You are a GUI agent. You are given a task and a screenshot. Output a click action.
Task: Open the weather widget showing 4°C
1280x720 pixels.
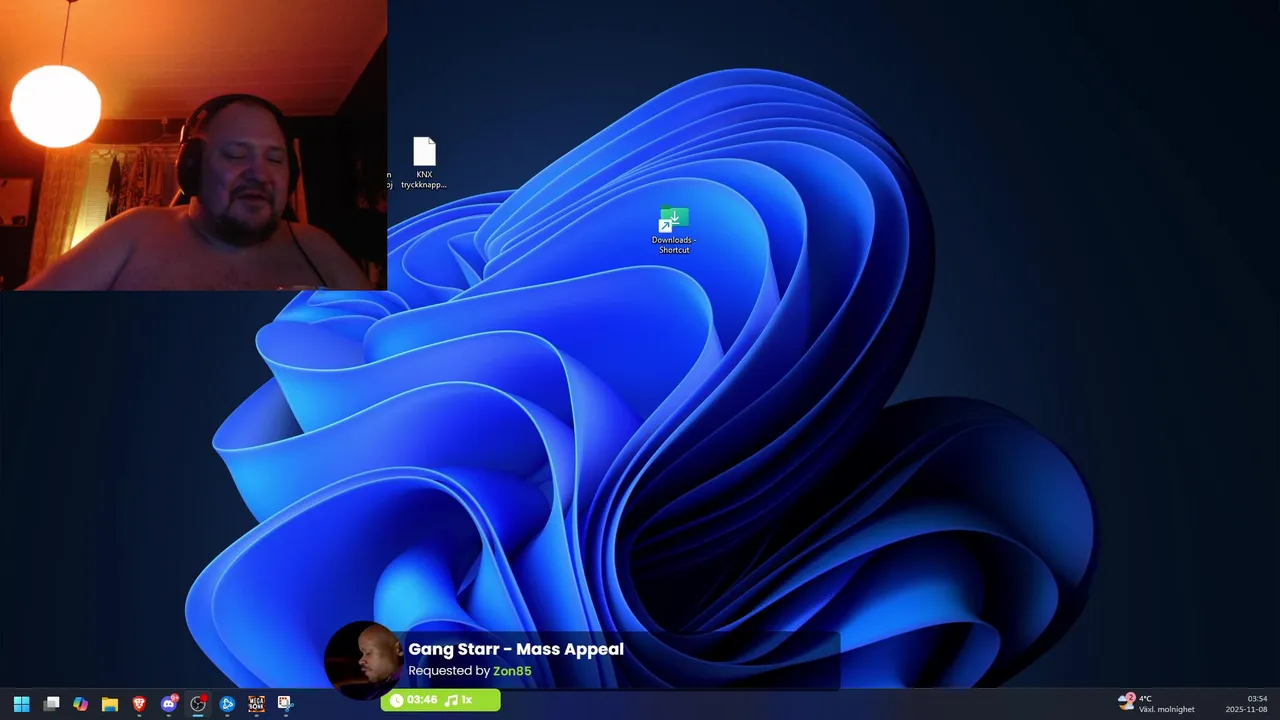click(x=1156, y=704)
